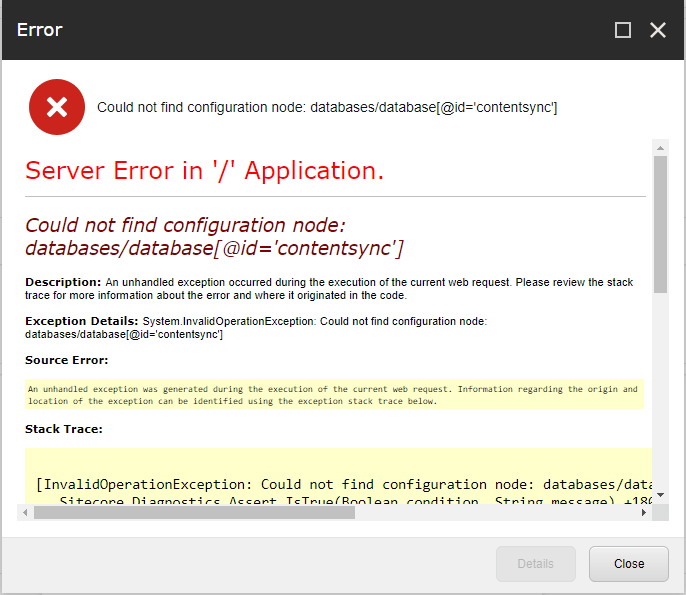Click the red error cross icon
This screenshot has height=595, width=686.
click(x=57, y=107)
